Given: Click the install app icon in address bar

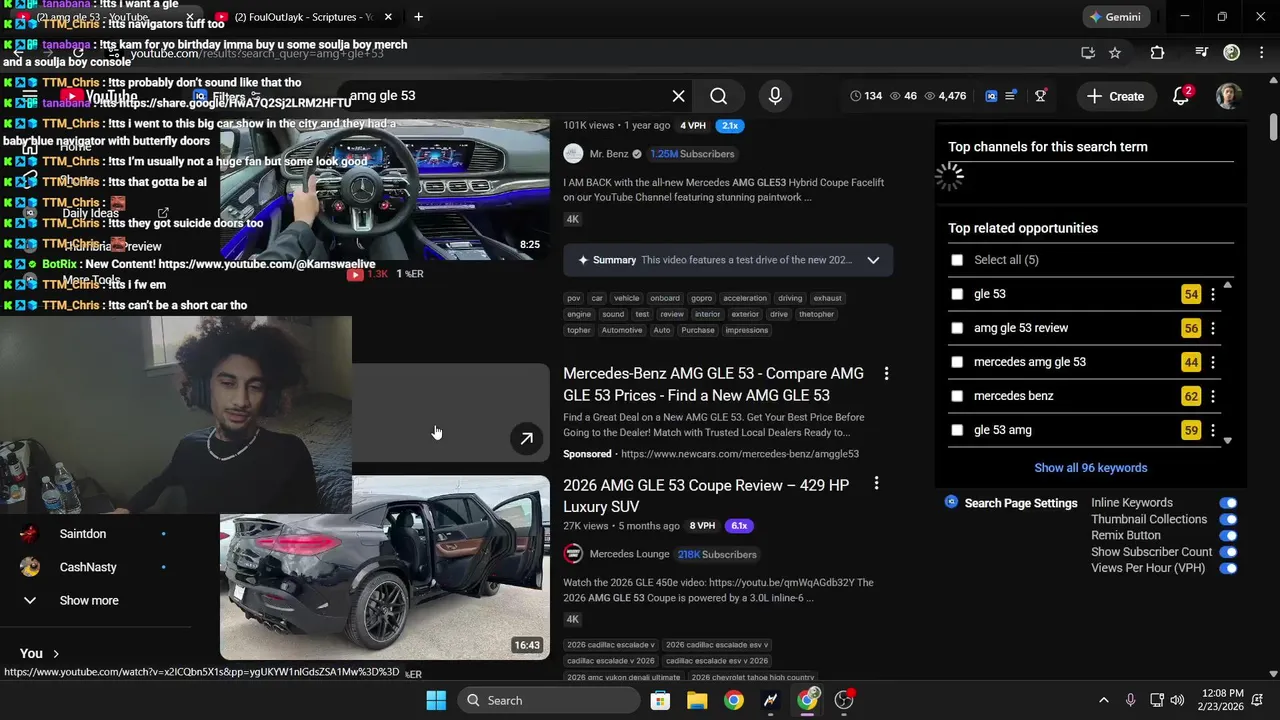Looking at the screenshot, I should pos(1088,53).
